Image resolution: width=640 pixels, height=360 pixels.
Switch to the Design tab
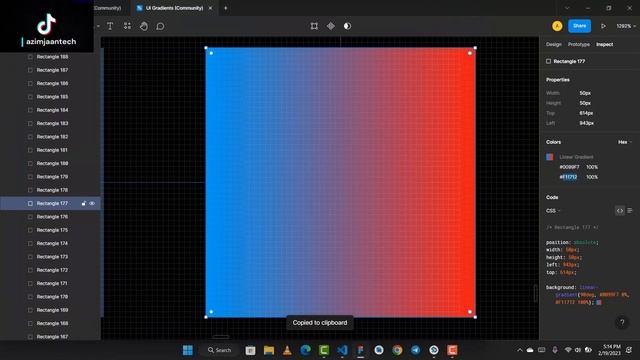(x=553, y=44)
